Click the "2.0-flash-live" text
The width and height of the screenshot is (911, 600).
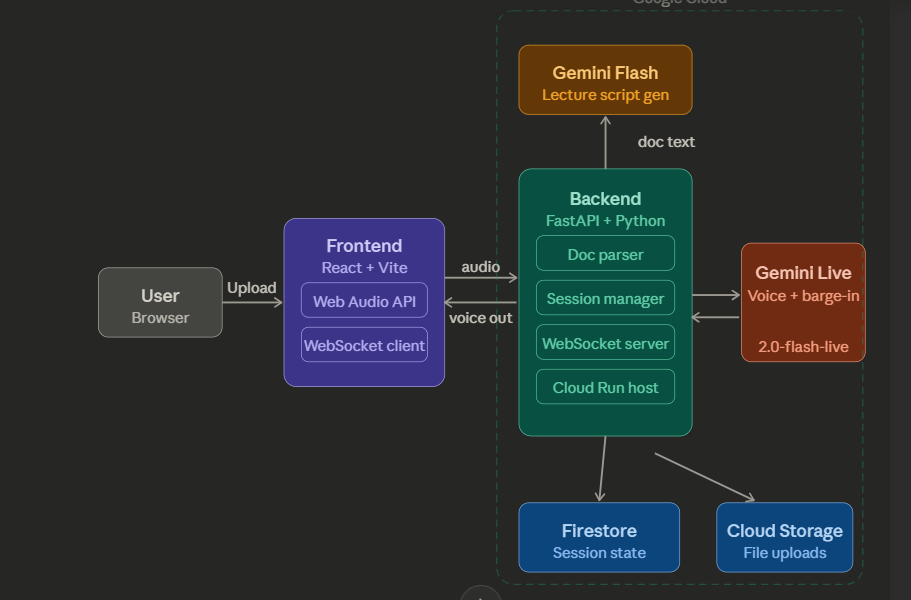tap(804, 347)
